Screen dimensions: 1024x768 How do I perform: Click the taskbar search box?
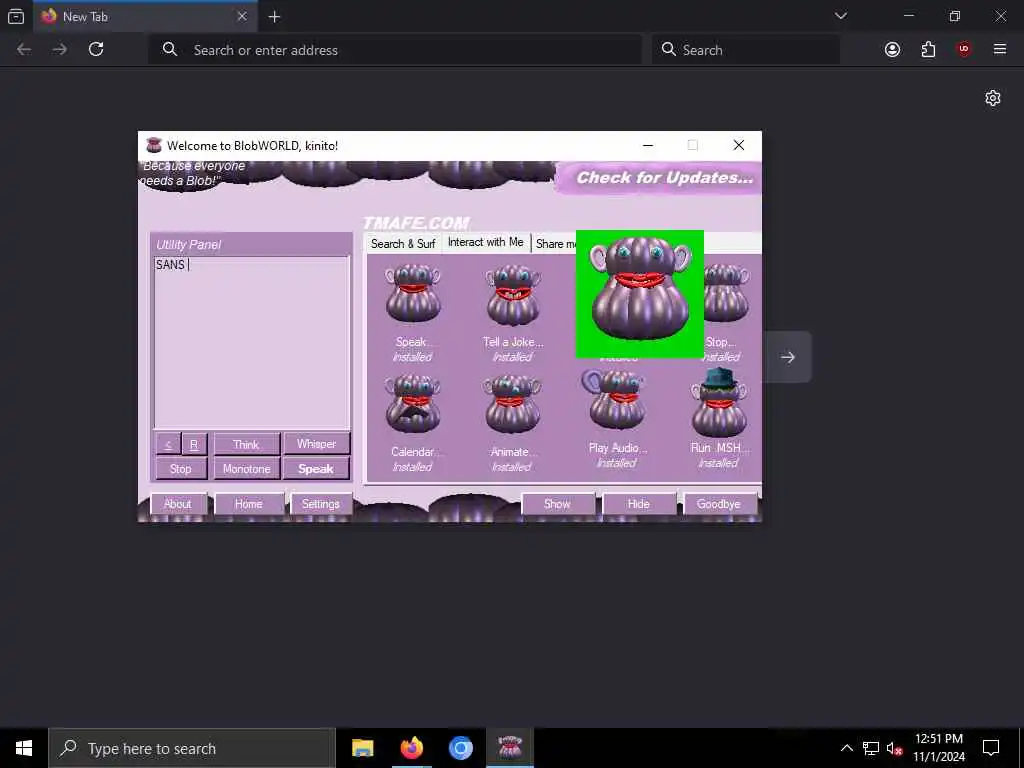(x=192, y=748)
